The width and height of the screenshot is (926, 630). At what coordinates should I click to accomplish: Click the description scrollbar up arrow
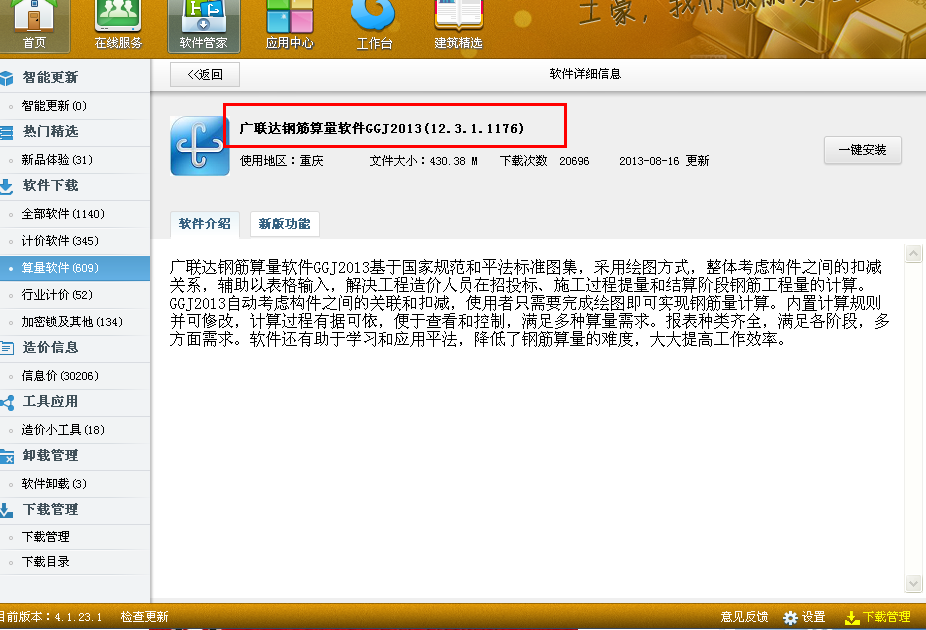[913, 254]
